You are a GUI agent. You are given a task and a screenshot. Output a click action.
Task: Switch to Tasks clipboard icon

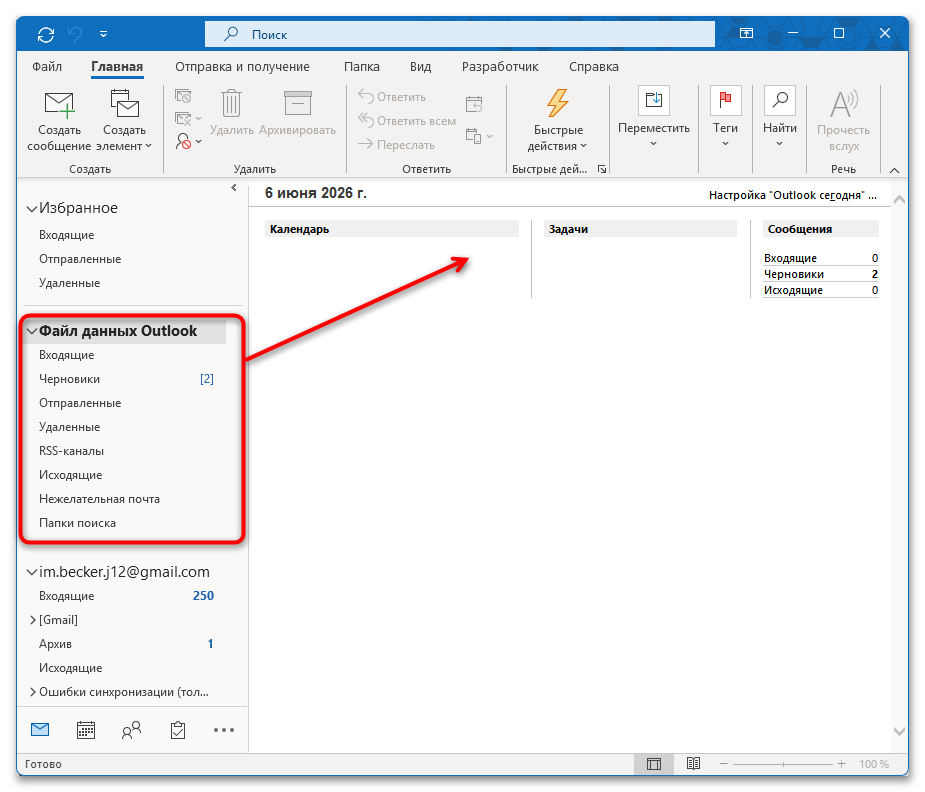(x=178, y=730)
